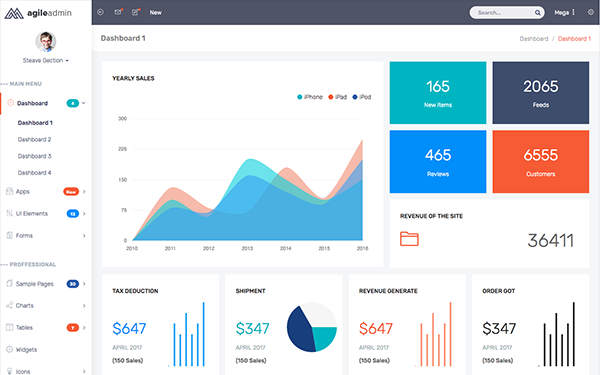The height and width of the screenshot is (375, 600).
Task: Open the 2065 Feeds tile
Action: tap(541, 93)
